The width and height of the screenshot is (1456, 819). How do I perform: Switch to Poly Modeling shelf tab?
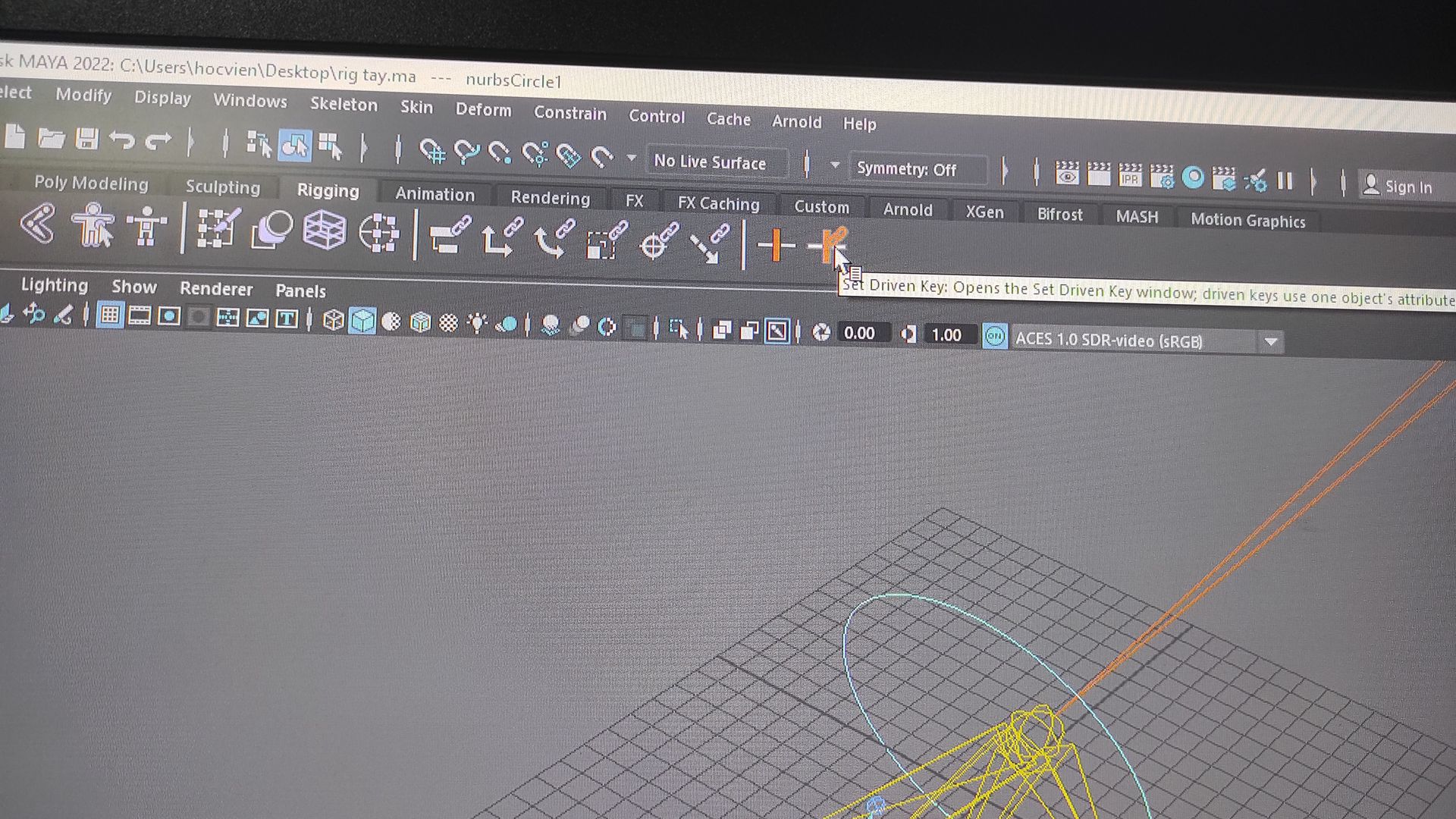[x=91, y=183]
